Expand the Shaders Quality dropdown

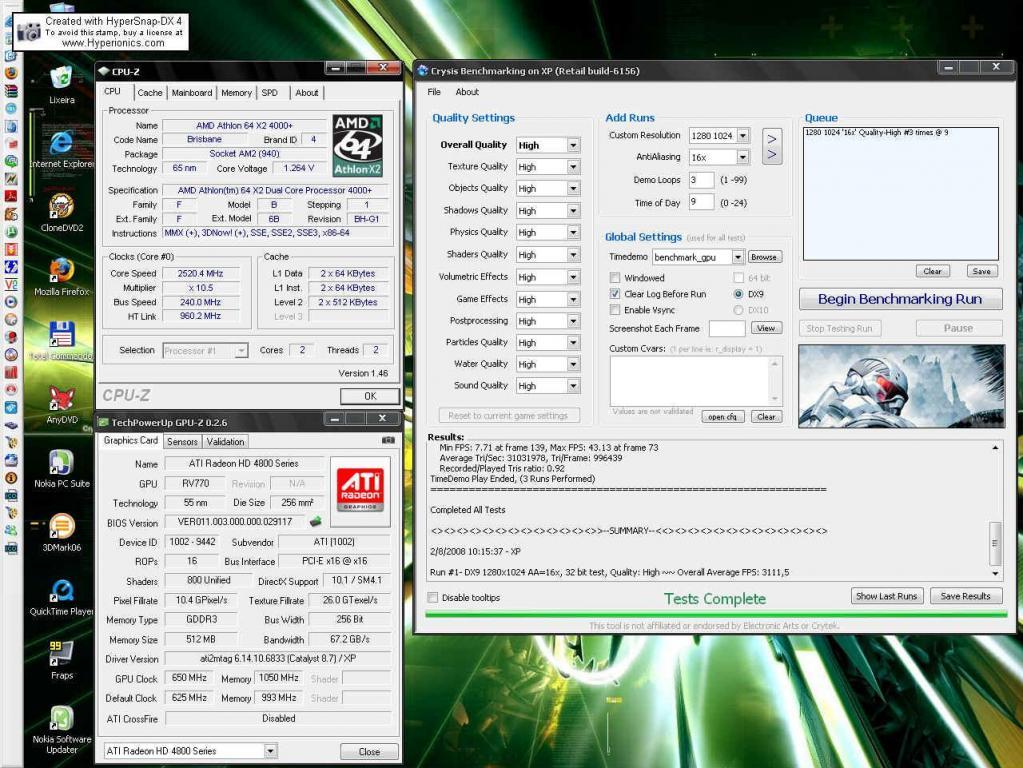573,255
